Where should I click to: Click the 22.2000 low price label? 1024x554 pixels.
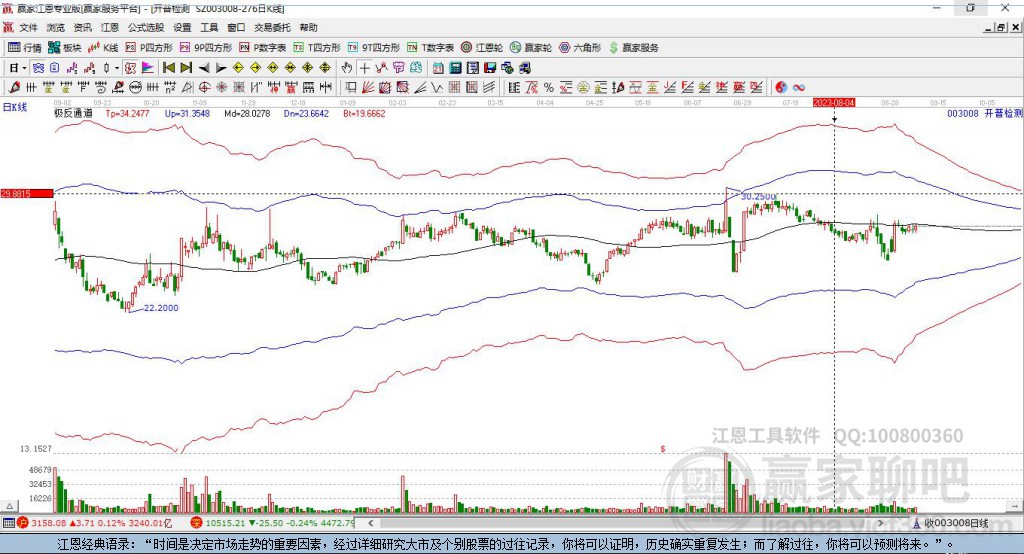161,308
